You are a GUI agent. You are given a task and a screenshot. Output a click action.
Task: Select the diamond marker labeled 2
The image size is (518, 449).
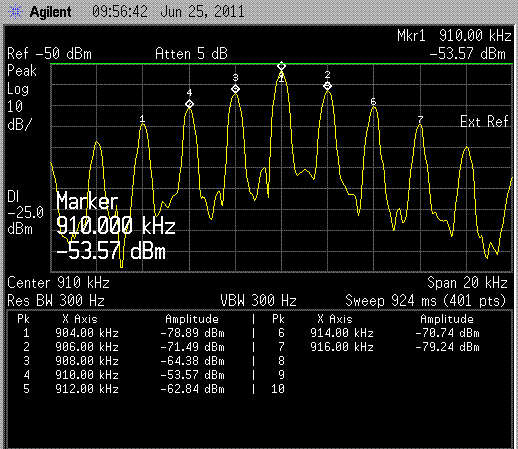click(x=328, y=86)
